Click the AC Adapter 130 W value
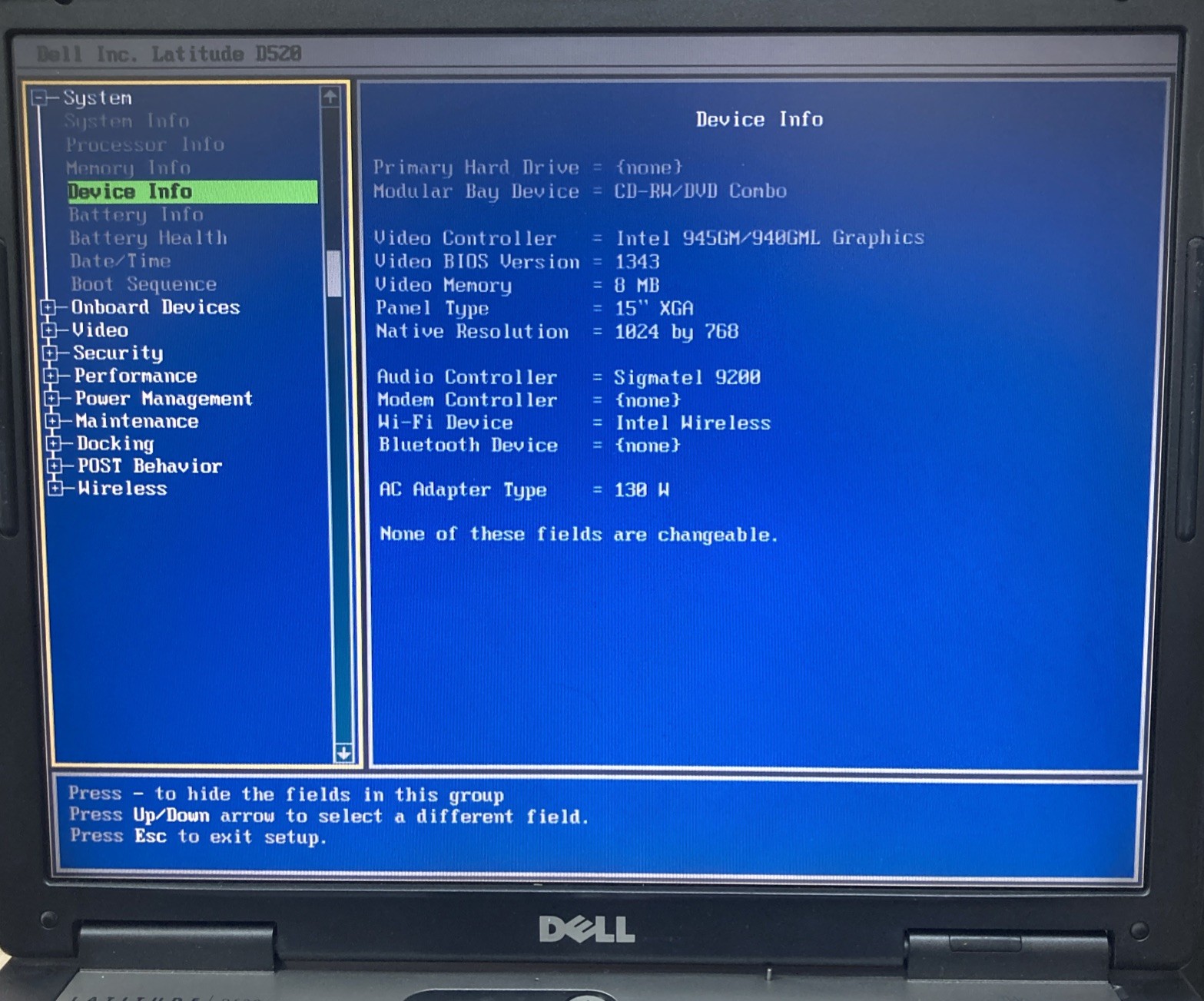This screenshot has height=1001, width=1204. click(642, 490)
